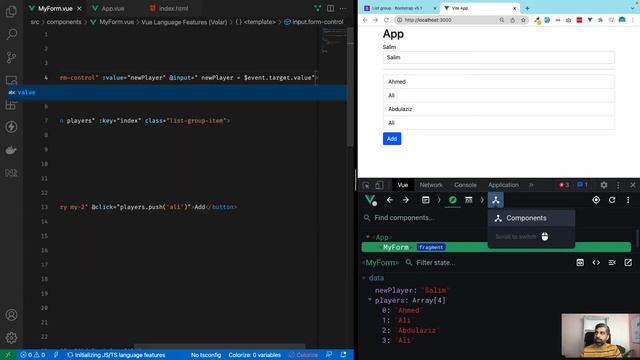Click the Salim text input field
The height and width of the screenshot is (360, 640).
[x=498, y=58]
